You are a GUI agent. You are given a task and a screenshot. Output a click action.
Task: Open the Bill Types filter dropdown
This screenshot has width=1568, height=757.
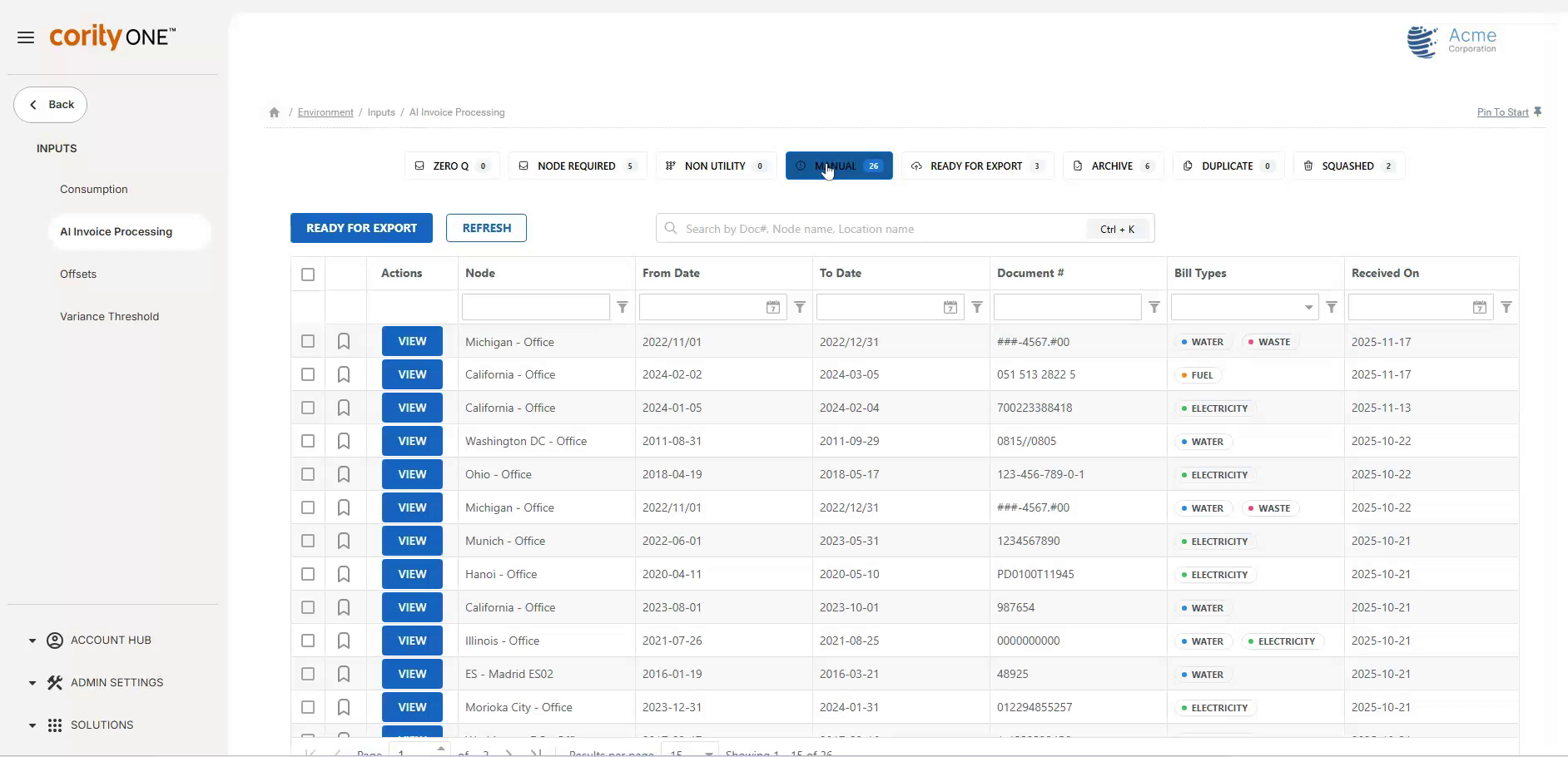(x=1307, y=307)
